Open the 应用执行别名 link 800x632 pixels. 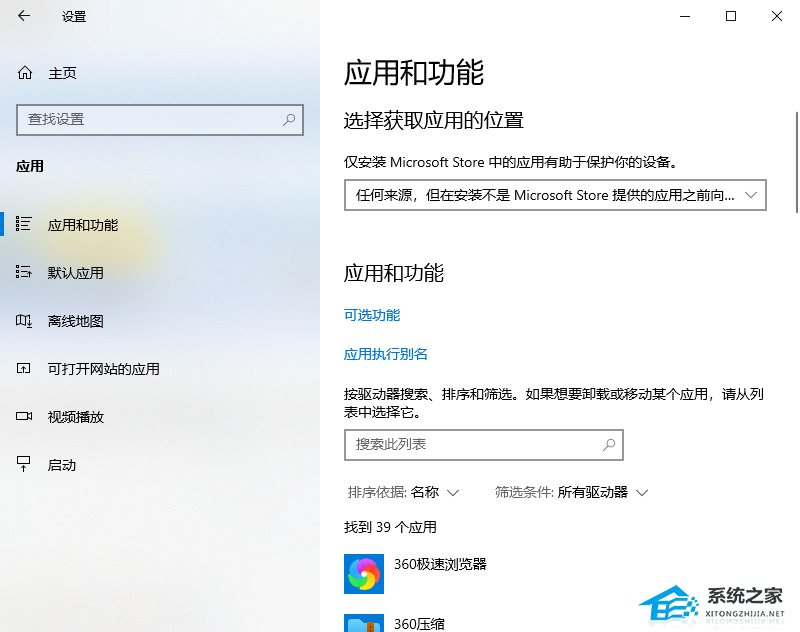click(386, 354)
